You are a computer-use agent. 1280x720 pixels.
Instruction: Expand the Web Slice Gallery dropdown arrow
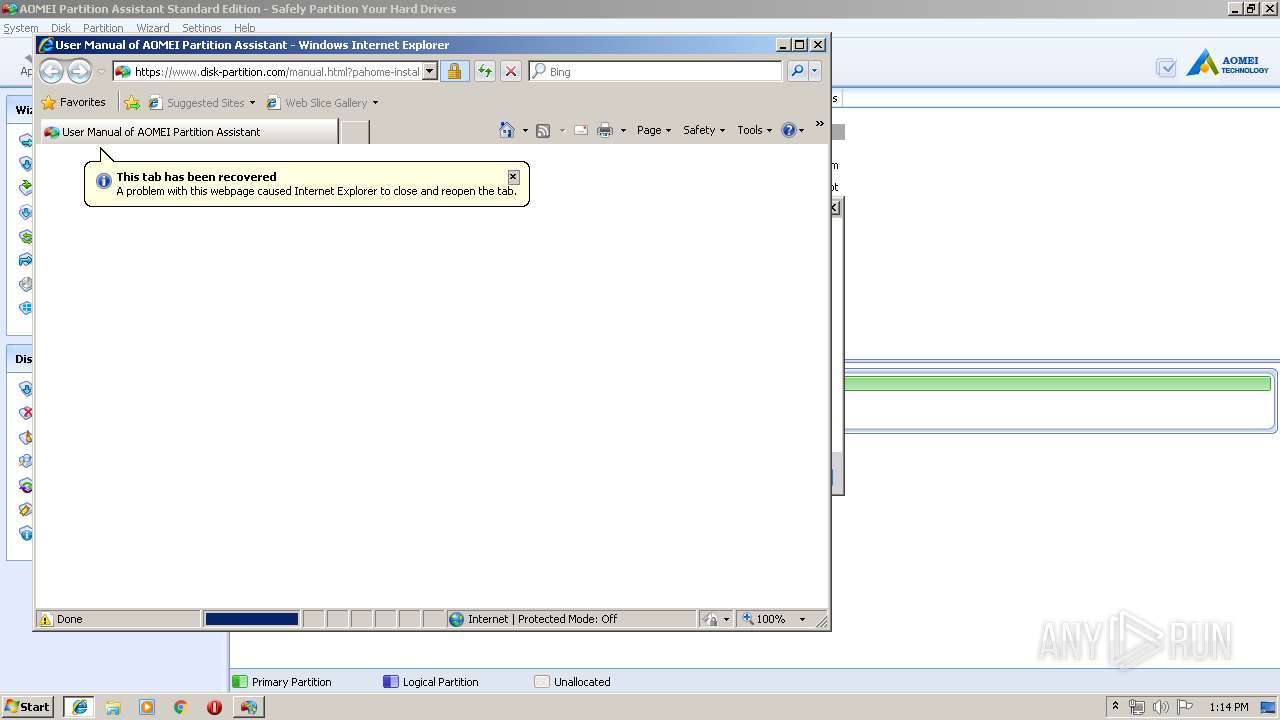pyautogui.click(x=375, y=102)
